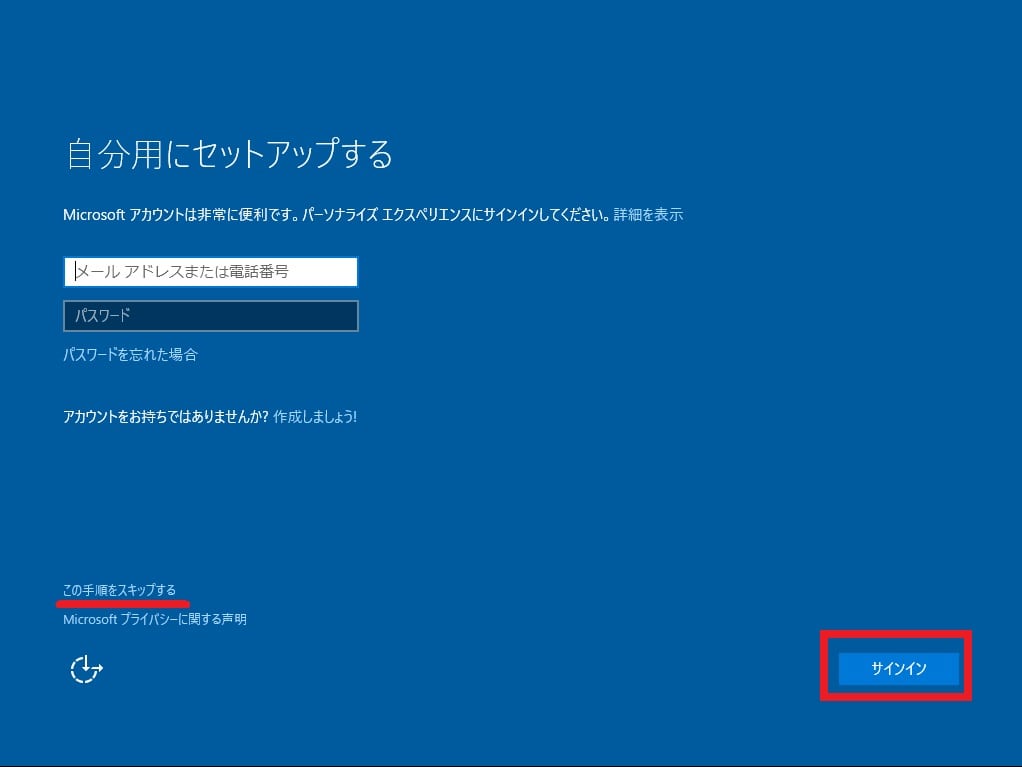Open the 詳細を表示 link
Screen dimensions: 1022x767
point(648,214)
